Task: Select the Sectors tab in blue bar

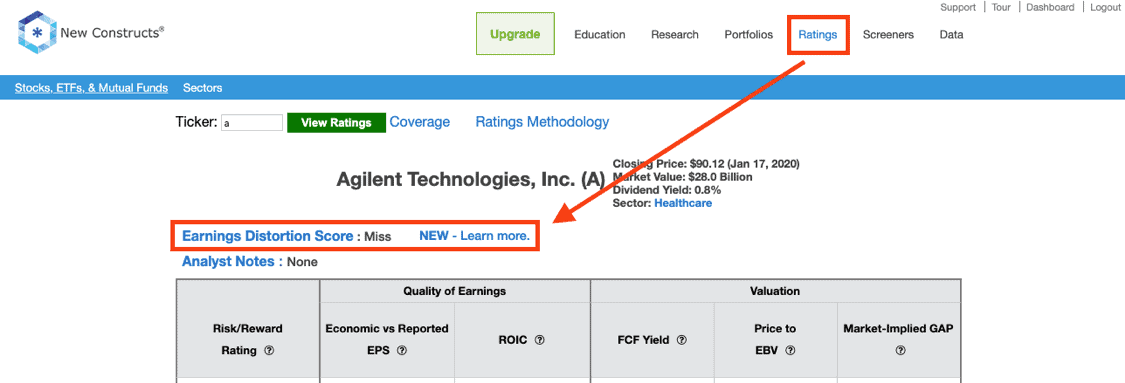Action: (202, 88)
